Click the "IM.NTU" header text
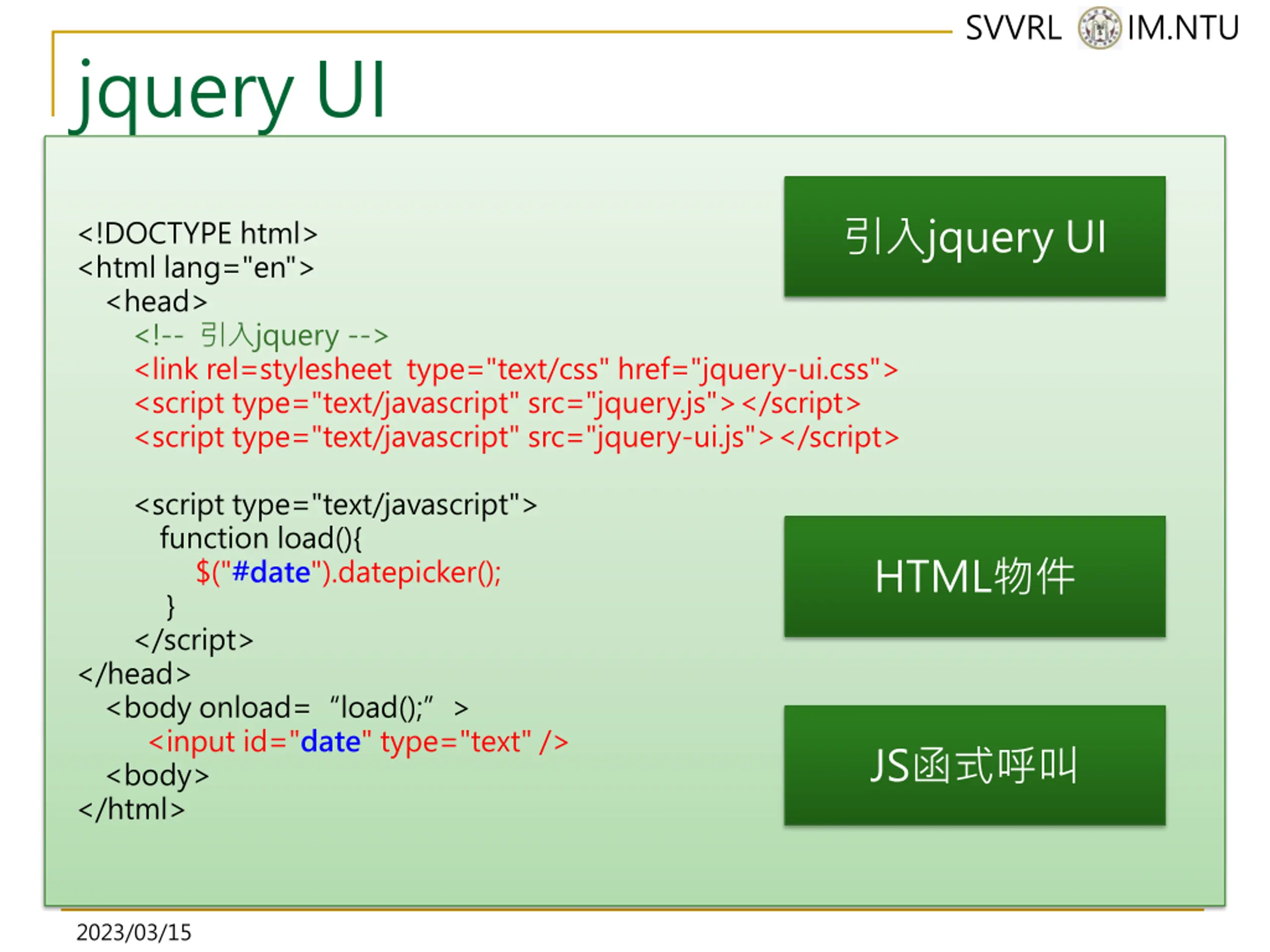 (1183, 28)
